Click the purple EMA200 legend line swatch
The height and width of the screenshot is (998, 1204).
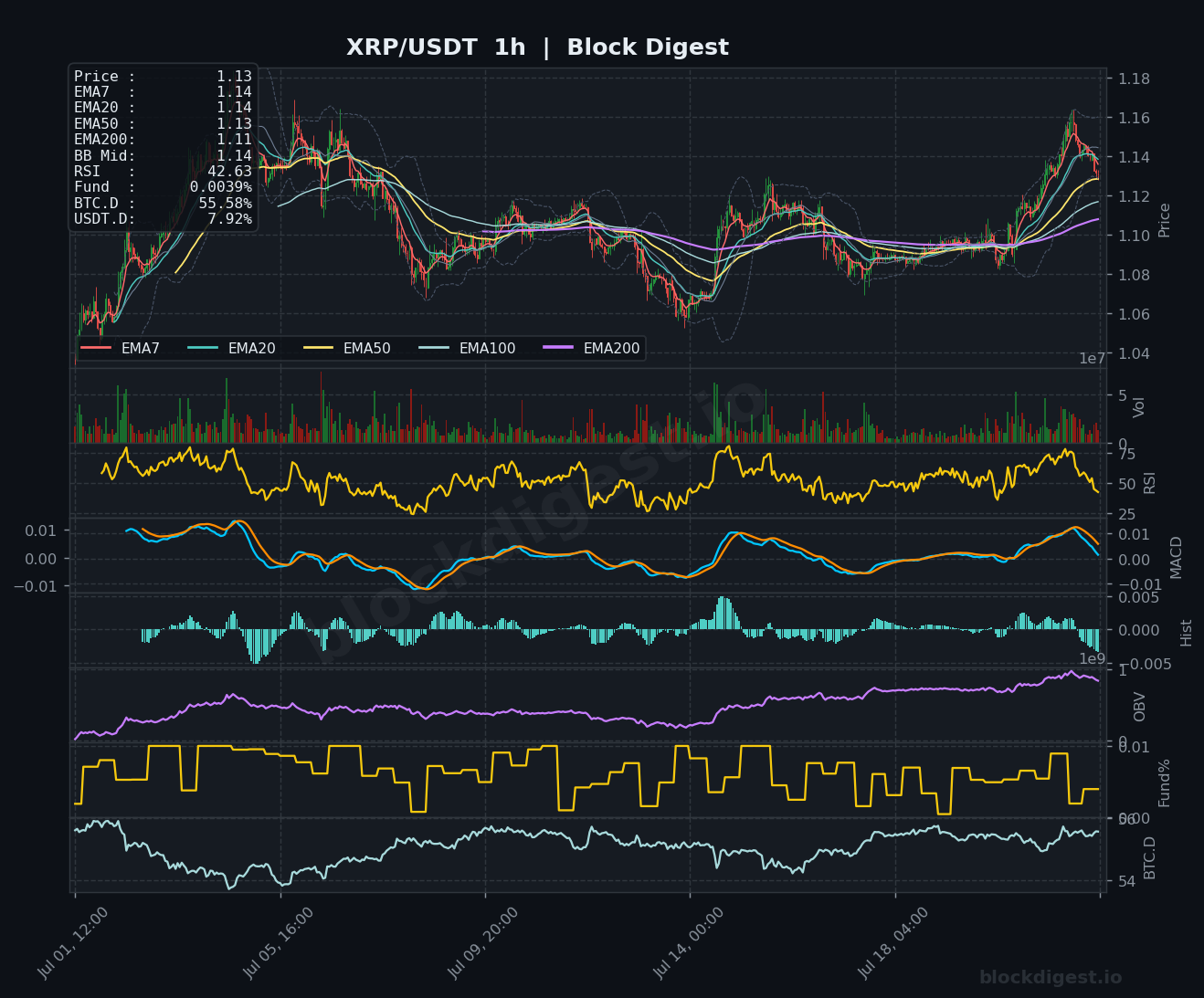coord(558,349)
